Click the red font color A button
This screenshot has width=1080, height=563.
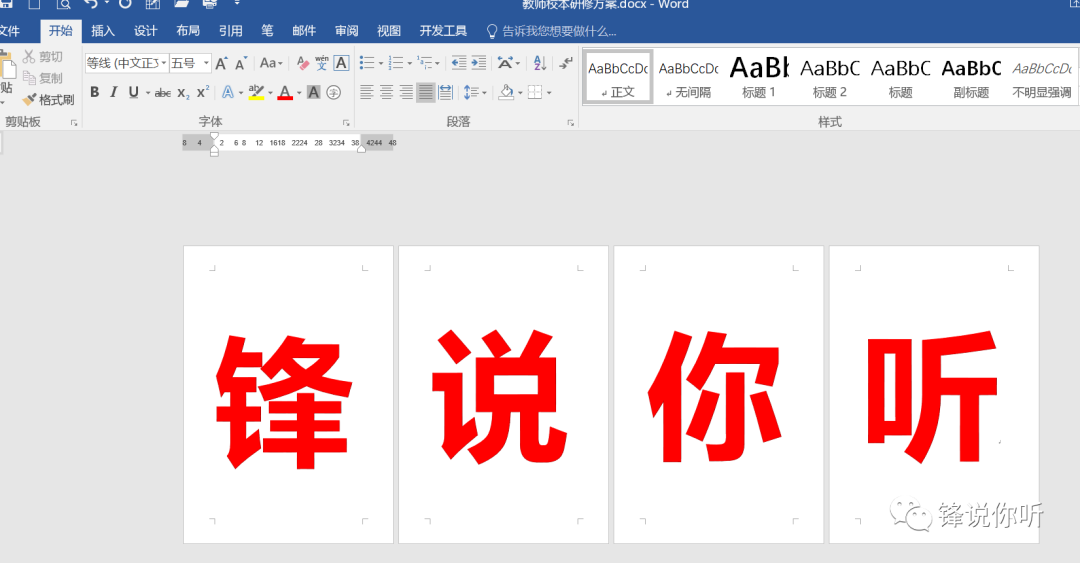pyautogui.click(x=285, y=92)
